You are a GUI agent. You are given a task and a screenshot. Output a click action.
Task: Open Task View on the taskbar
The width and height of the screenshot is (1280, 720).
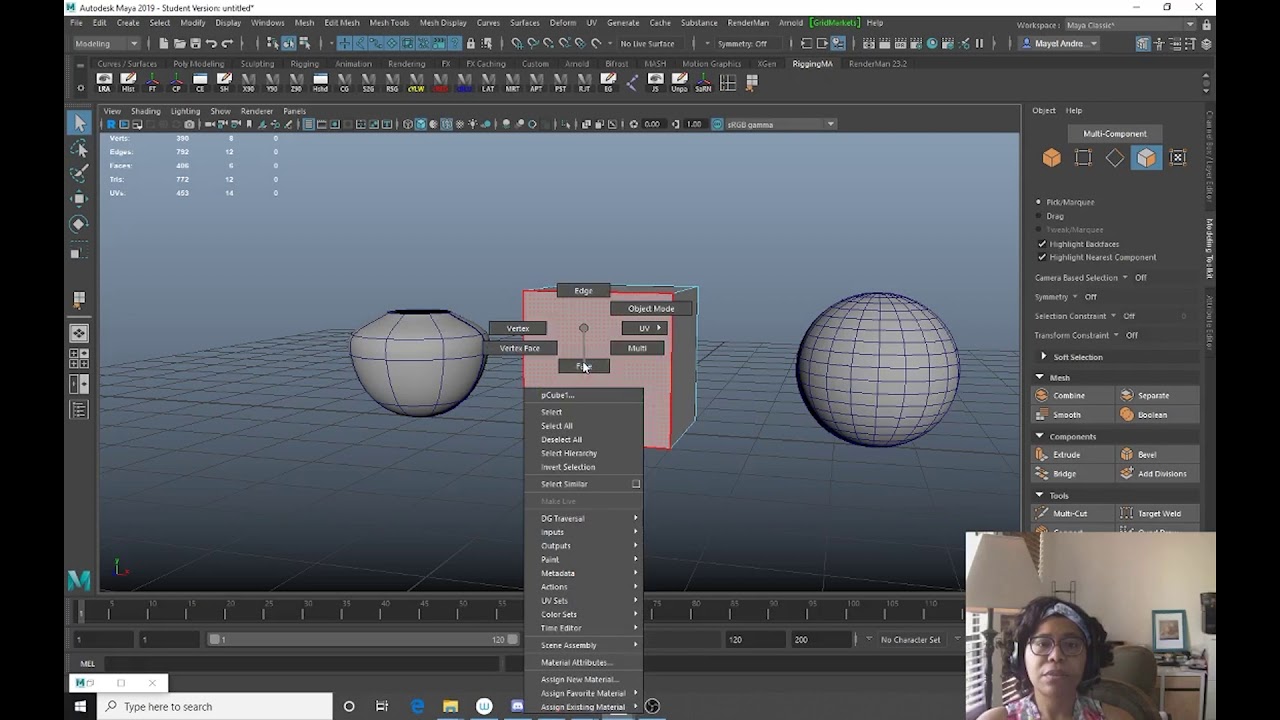click(x=382, y=706)
